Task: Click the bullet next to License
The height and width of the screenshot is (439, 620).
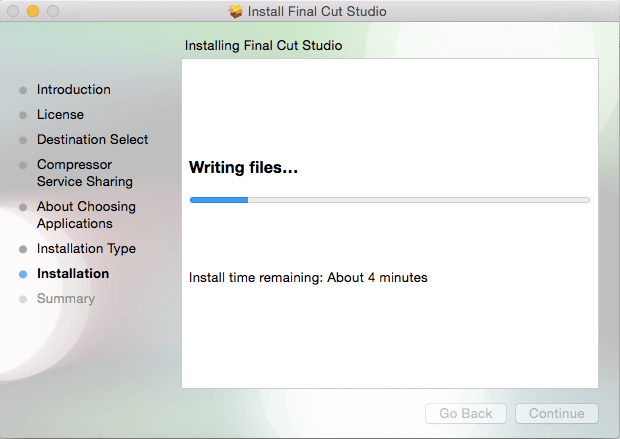Action: coord(23,115)
